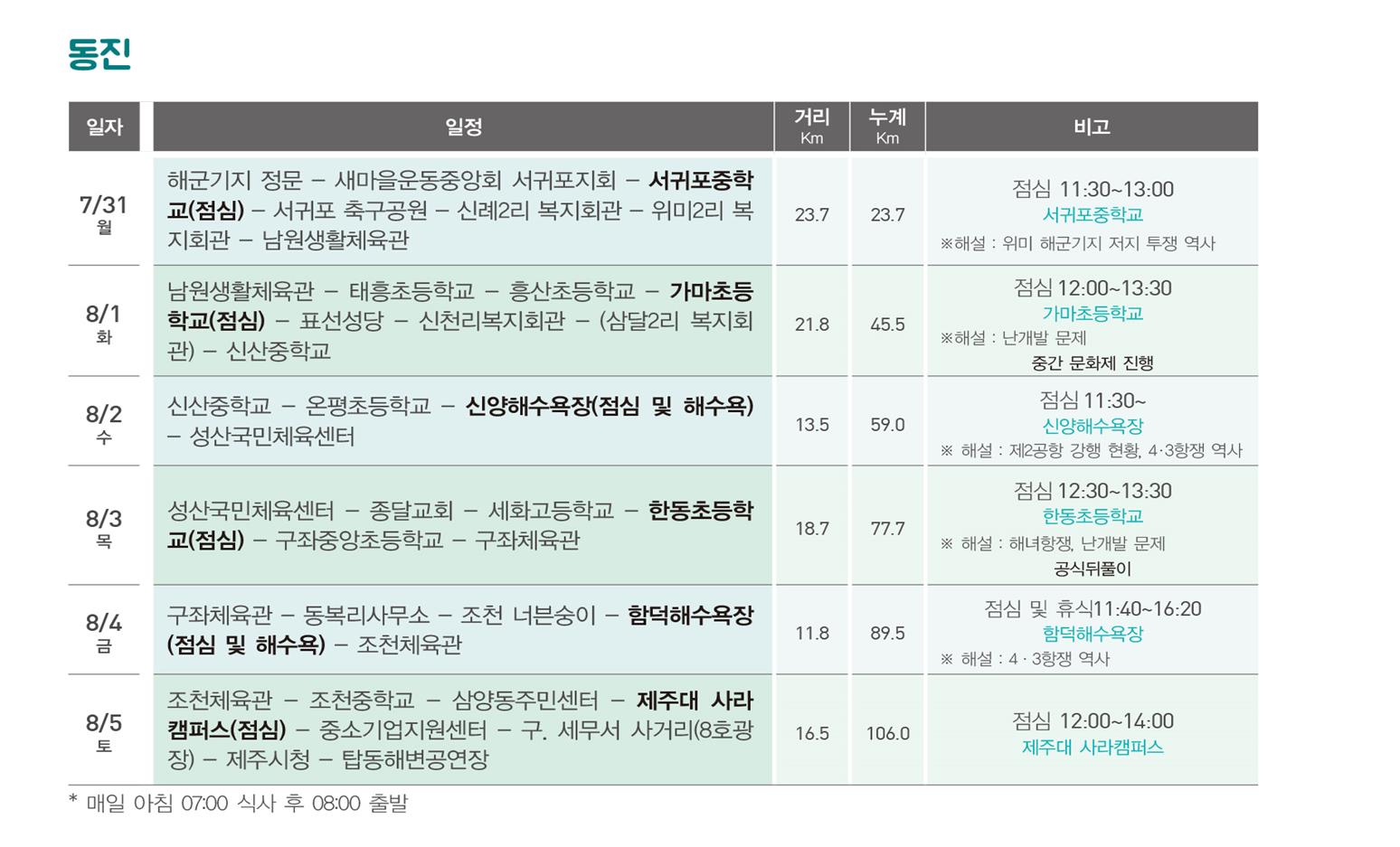
Task: Click the date cell '8/1 화'
Action: click(x=104, y=323)
